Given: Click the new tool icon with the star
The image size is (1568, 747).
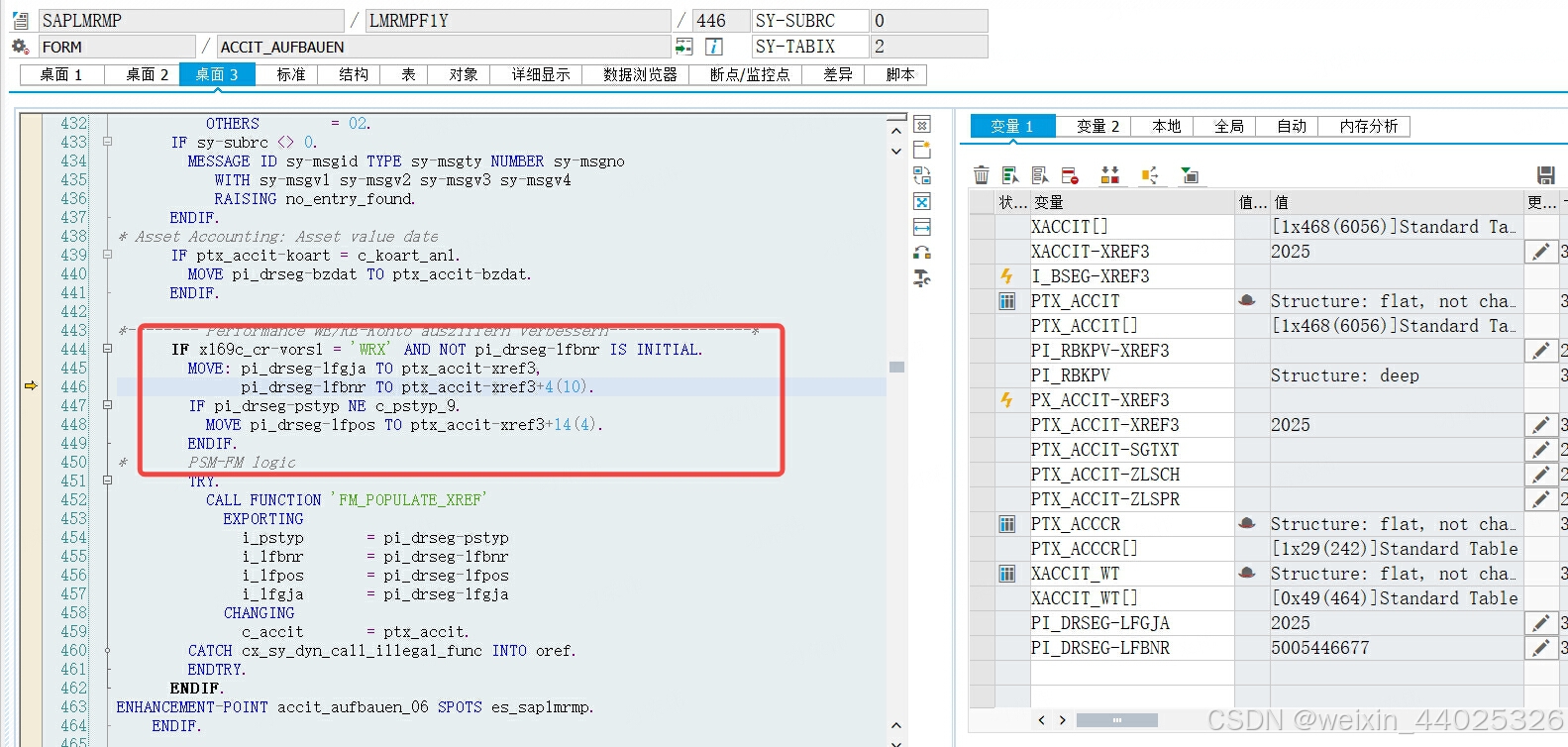Looking at the screenshot, I should pyautogui.click(x=922, y=150).
